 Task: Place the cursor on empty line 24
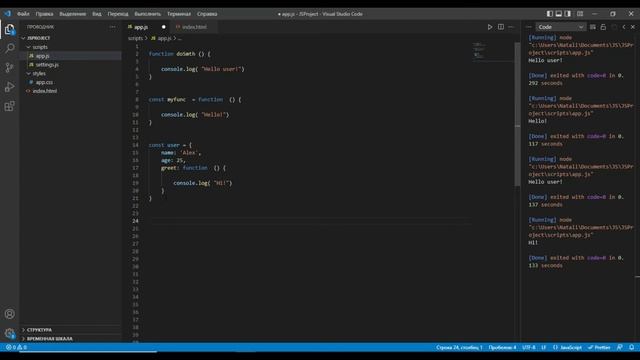click(x=310, y=221)
